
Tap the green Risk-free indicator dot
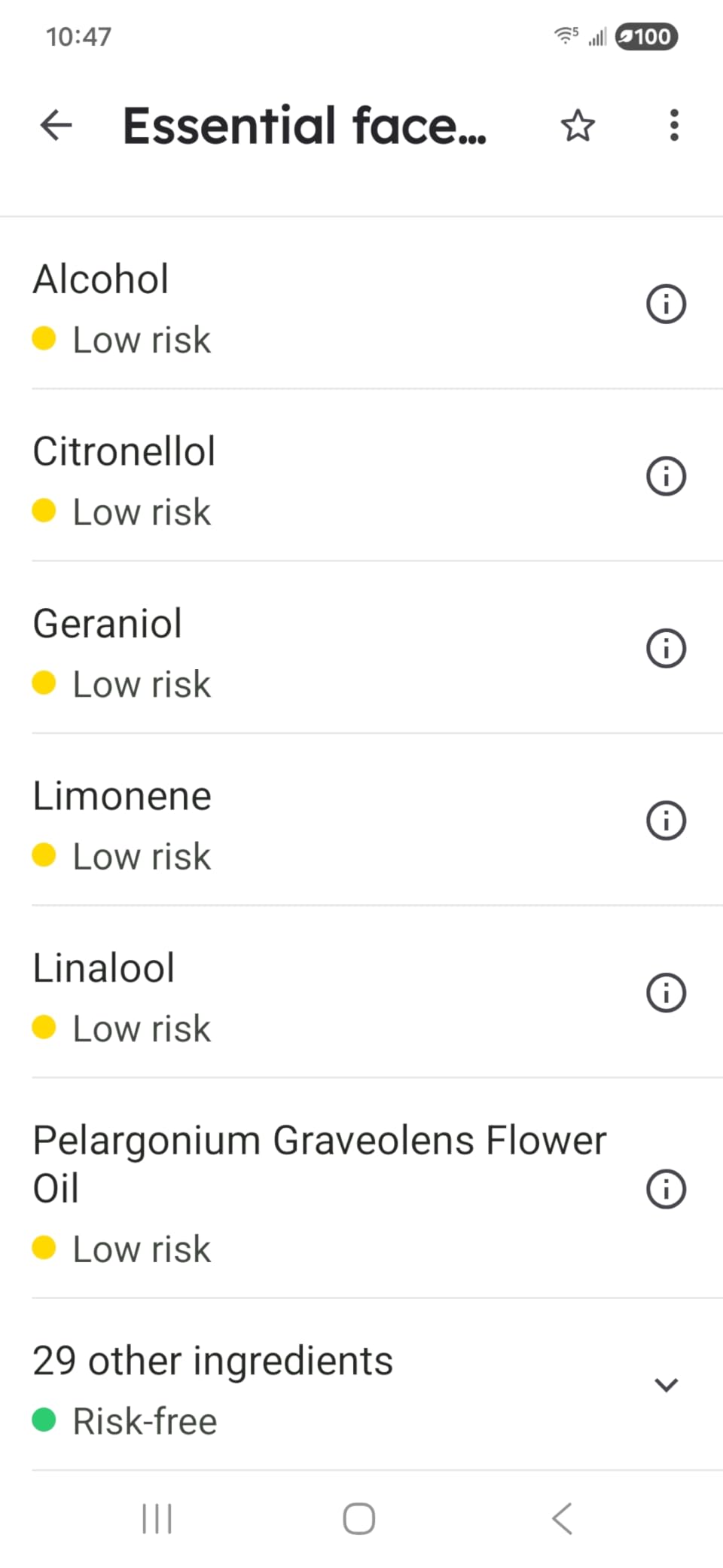pyautogui.click(x=44, y=1420)
